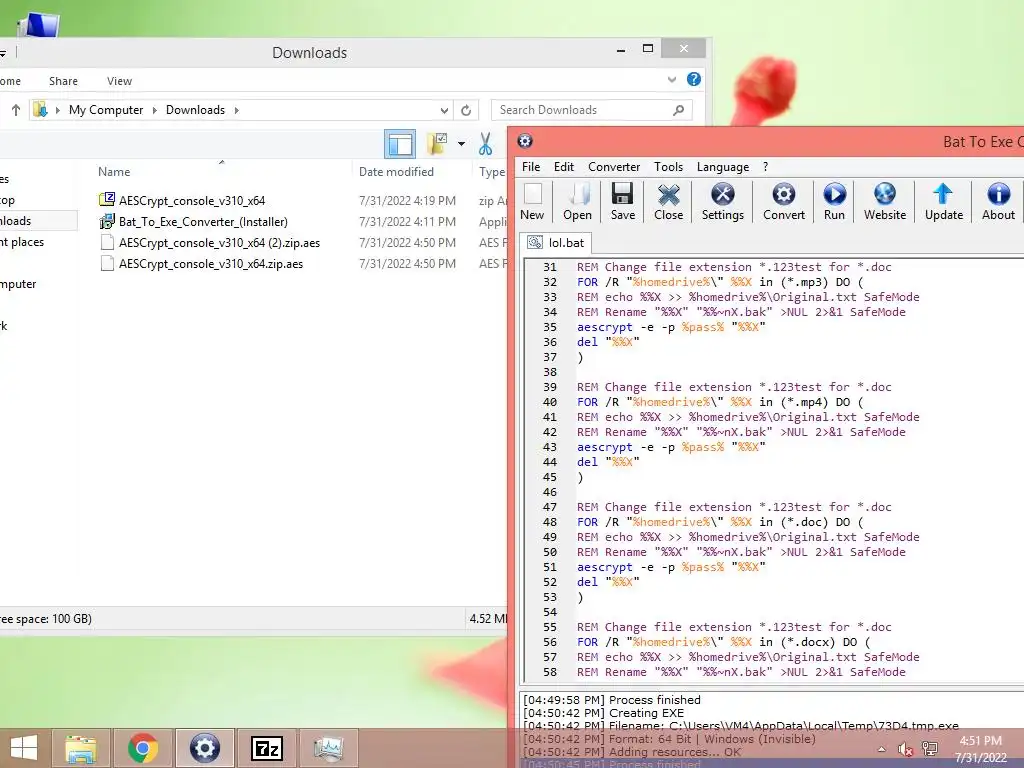
Task: Click Downloads in the address breadcrumb
Action: (x=195, y=110)
